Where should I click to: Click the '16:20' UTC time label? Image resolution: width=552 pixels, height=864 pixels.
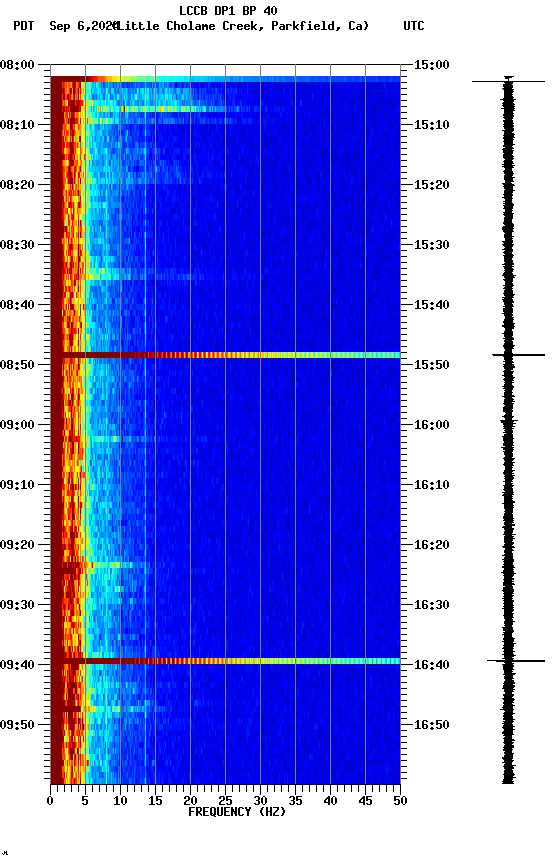pos(432,545)
